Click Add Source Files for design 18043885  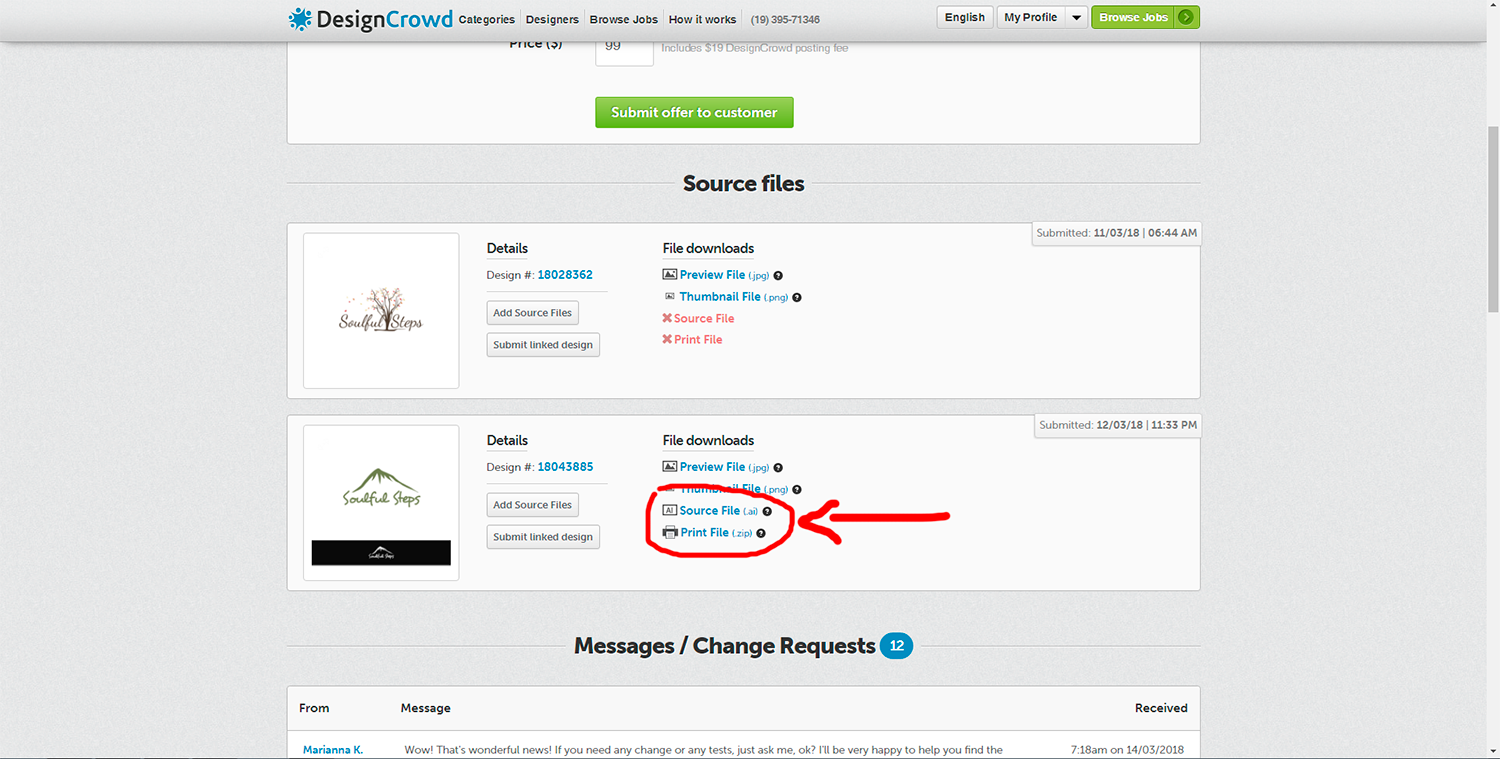point(532,504)
